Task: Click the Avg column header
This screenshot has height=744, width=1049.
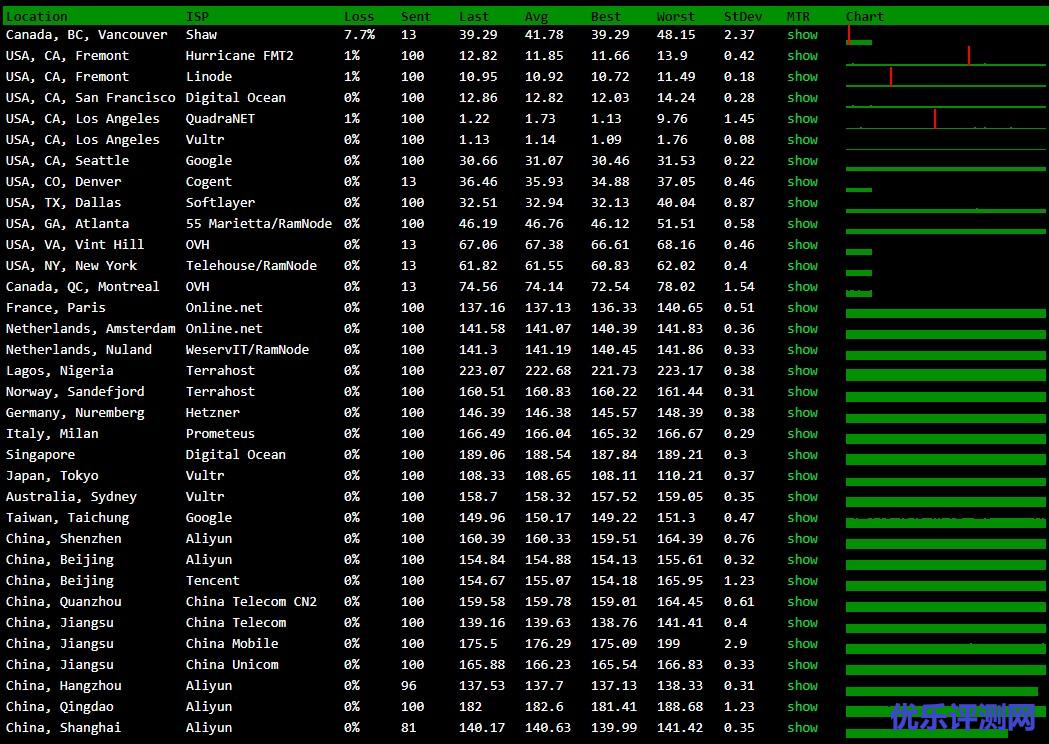Action: coord(537,17)
